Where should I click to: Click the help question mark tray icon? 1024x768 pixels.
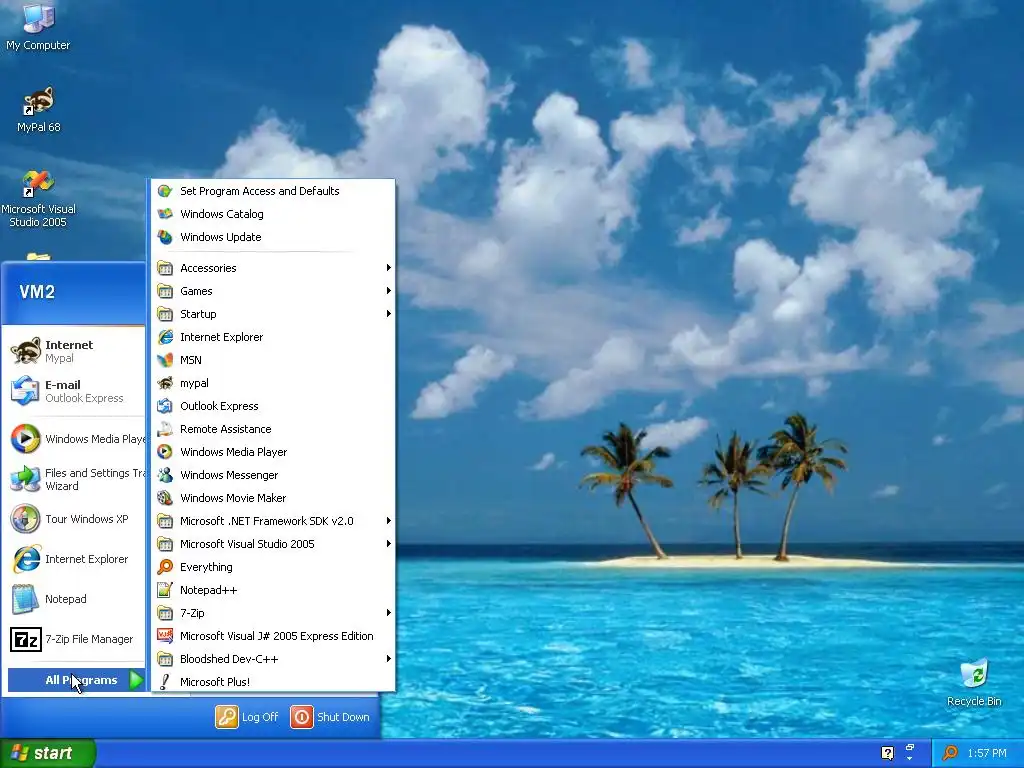tap(888, 753)
